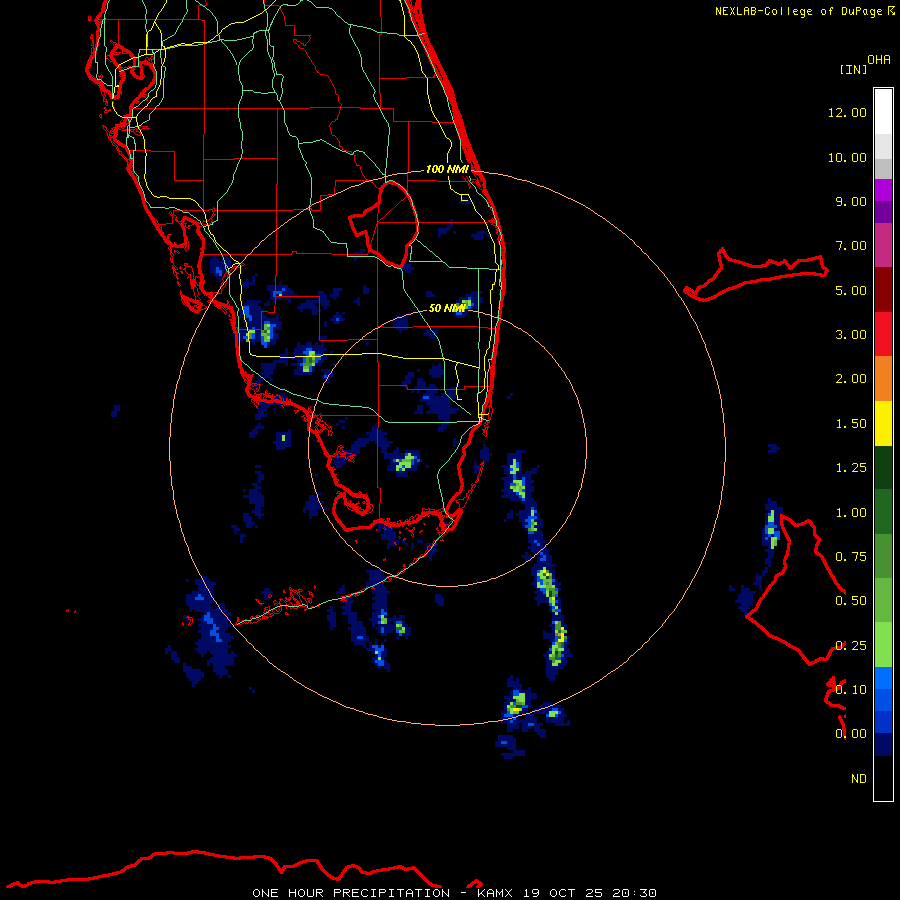This screenshot has width=900, height=900.
Task: Click the 3.00 legend value
Action: (x=851, y=335)
